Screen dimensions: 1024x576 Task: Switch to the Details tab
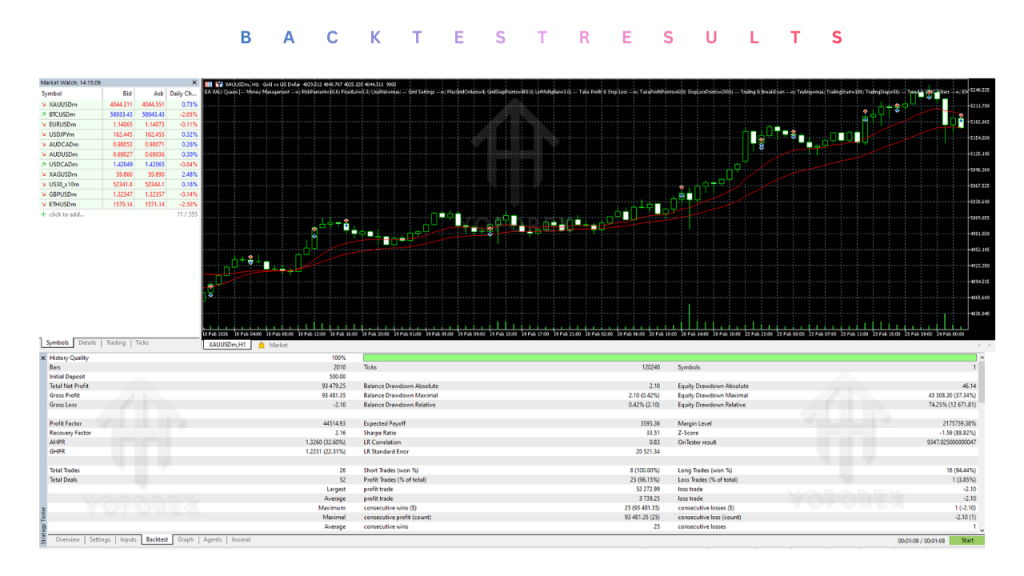click(x=87, y=343)
